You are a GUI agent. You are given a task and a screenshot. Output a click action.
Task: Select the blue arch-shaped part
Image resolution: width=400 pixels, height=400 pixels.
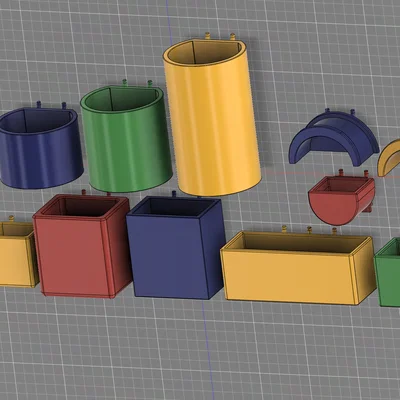coord(333,137)
